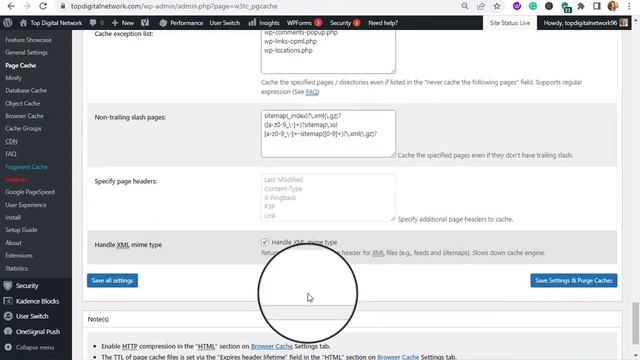
Task: Toggle the browser side panel icon
Action: pyautogui.click(x=597, y=6)
